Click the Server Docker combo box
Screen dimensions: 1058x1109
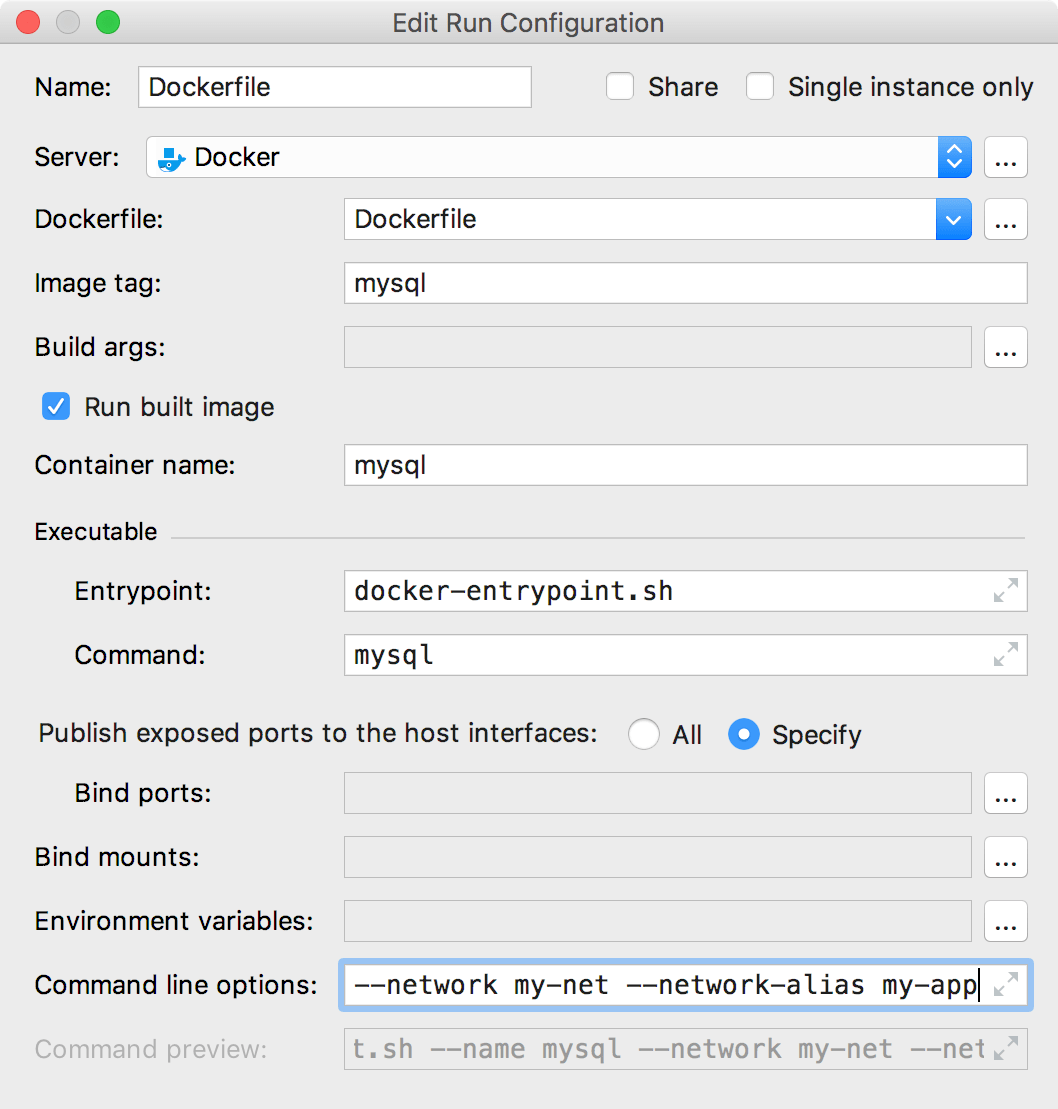point(559,157)
